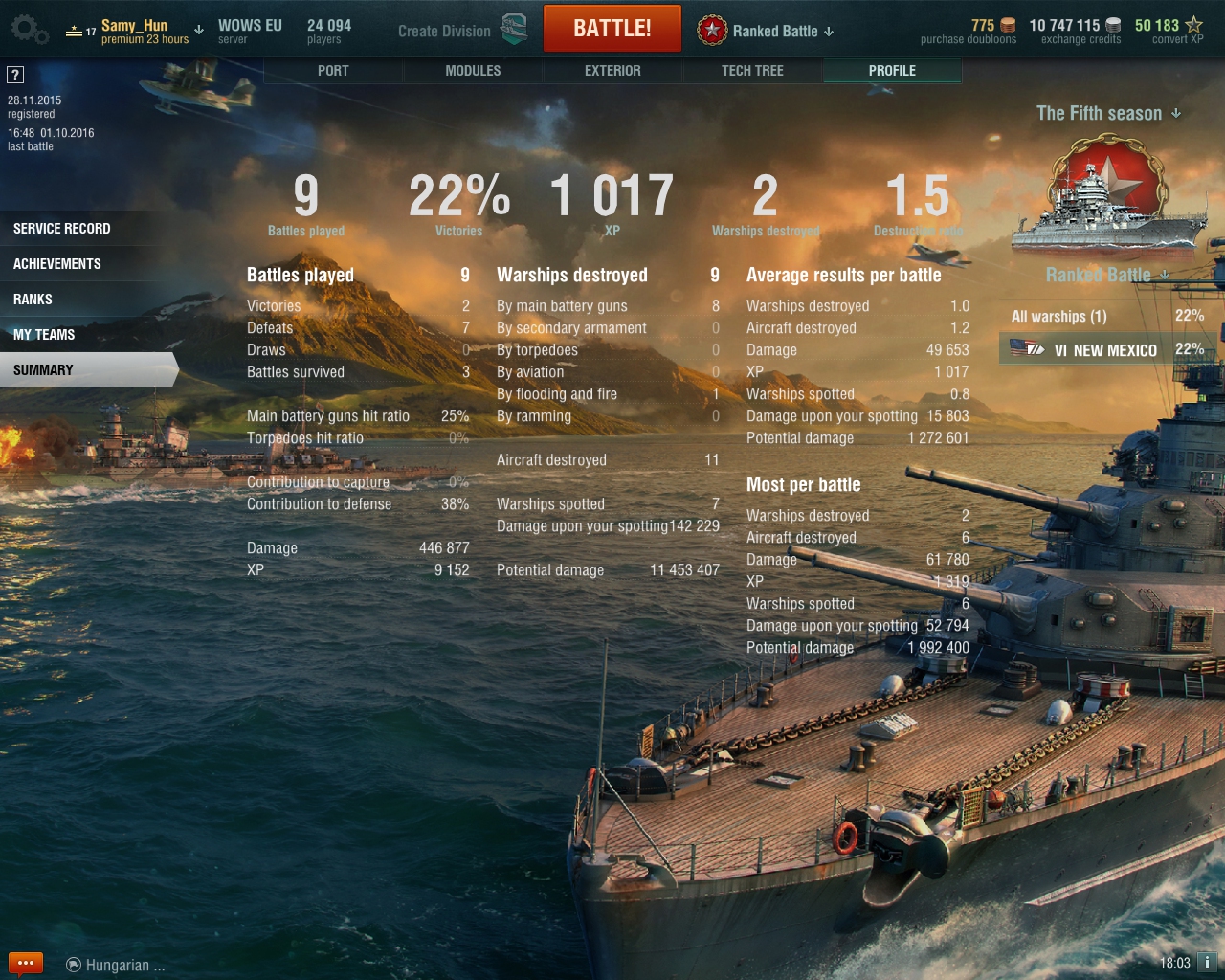Image resolution: width=1225 pixels, height=980 pixels.
Task: Switch to the Tech Tree tab
Action: (x=752, y=71)
